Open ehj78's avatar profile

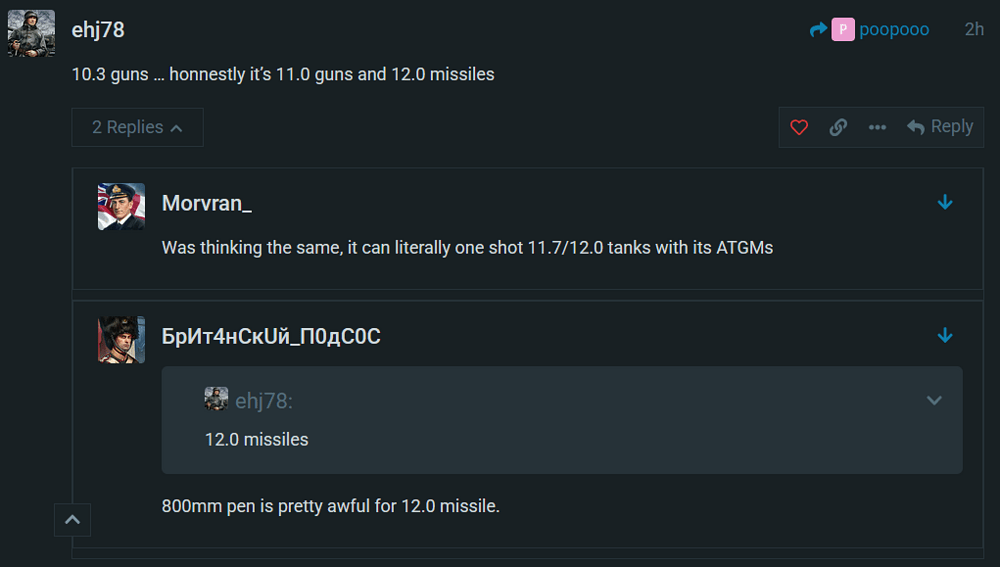click(31, 33)
